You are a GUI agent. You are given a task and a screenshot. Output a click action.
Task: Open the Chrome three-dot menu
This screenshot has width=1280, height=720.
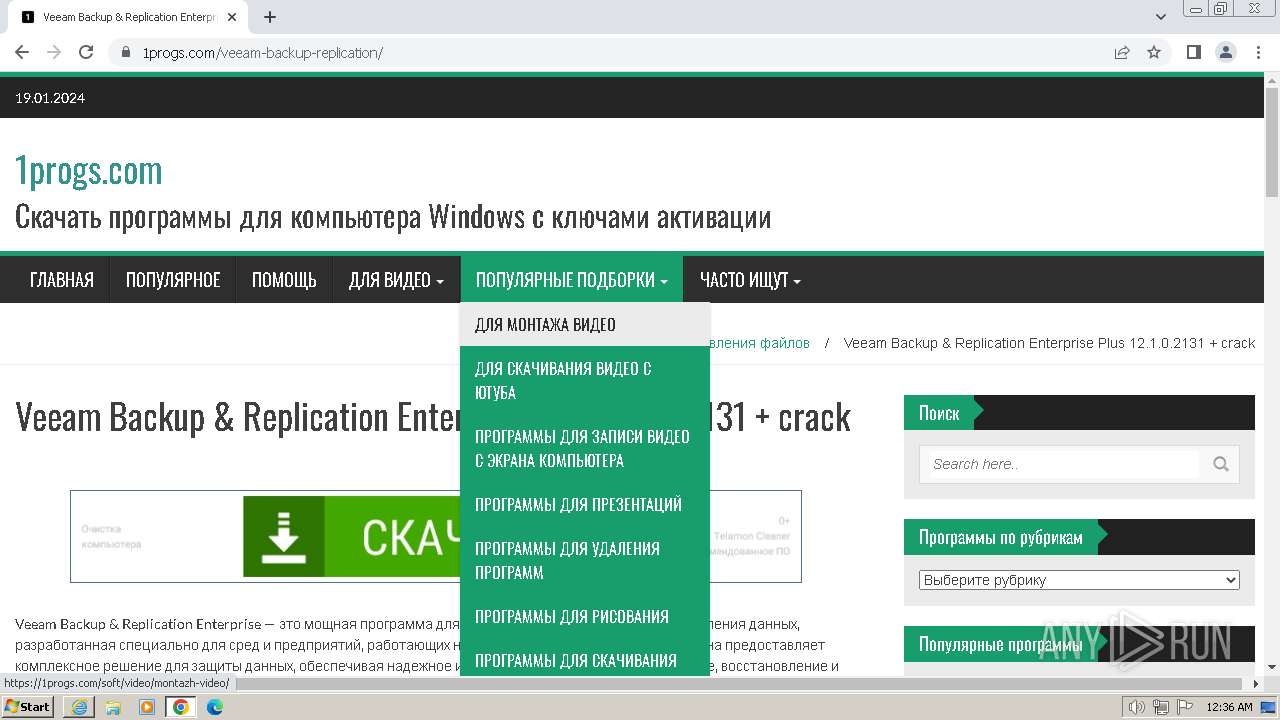pos(1258,52)
